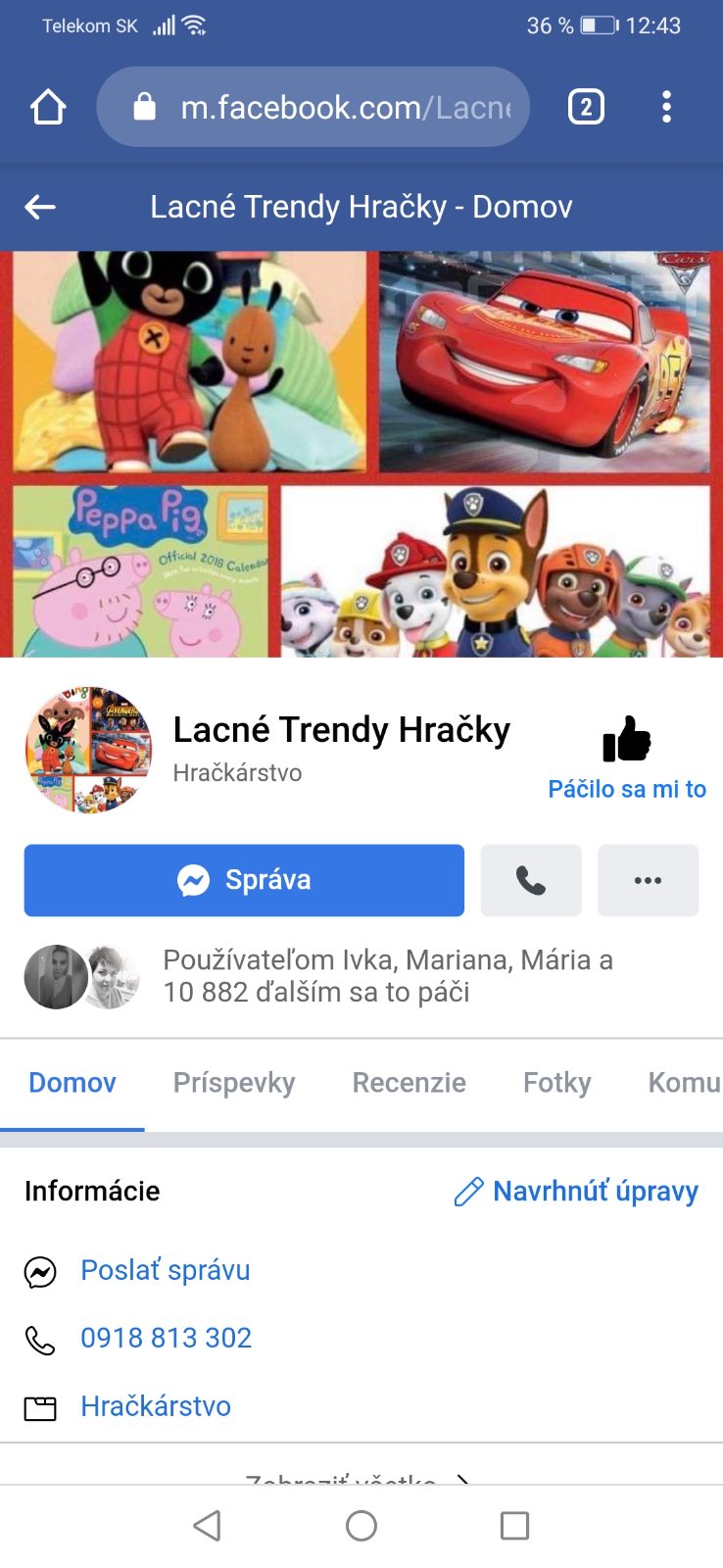Select the Fotky tab
This screenshot has width=723, height=1568.
tap(557, 1083)
